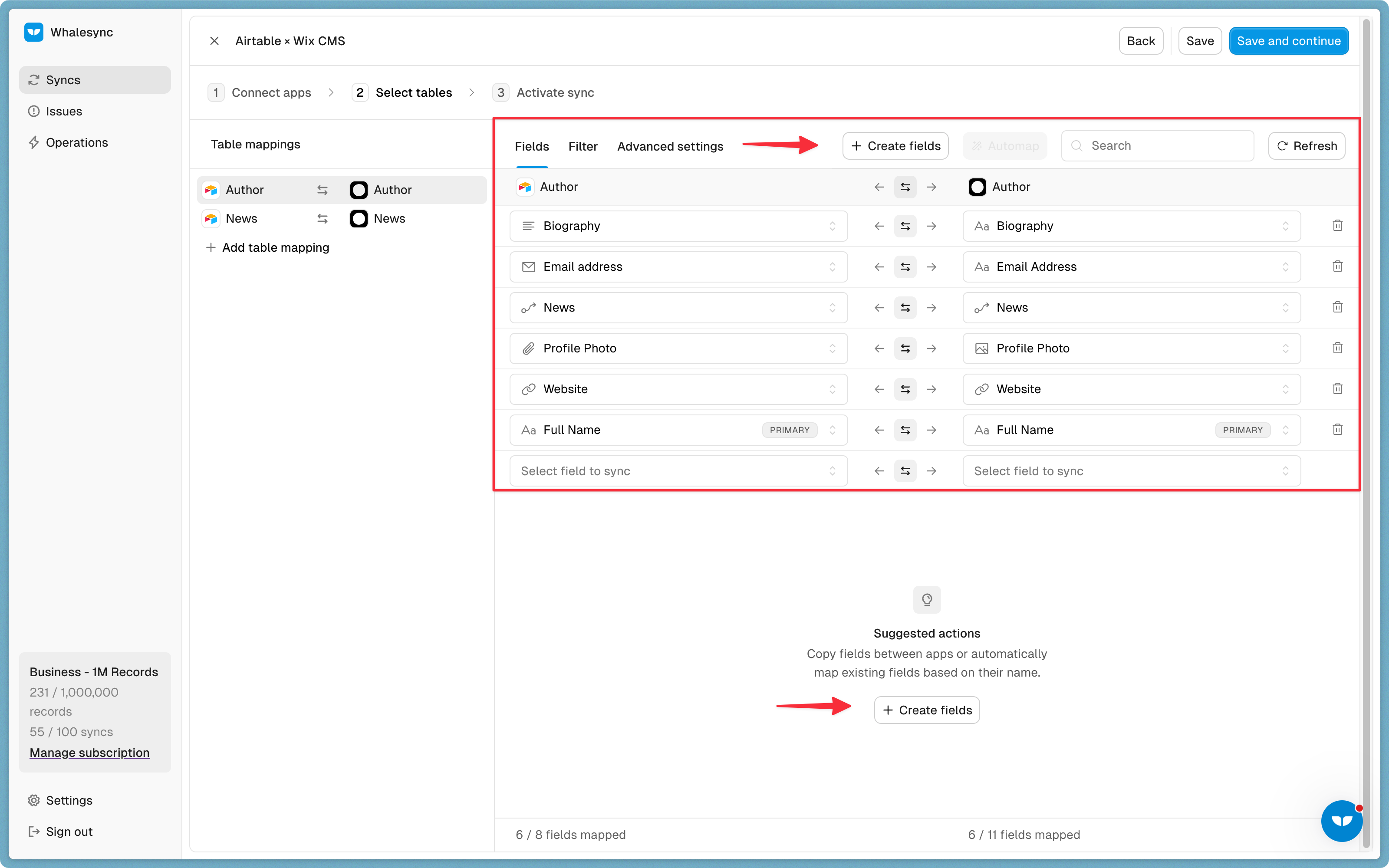Open Airtable Biography field dropdown

(x=678, y=226)
